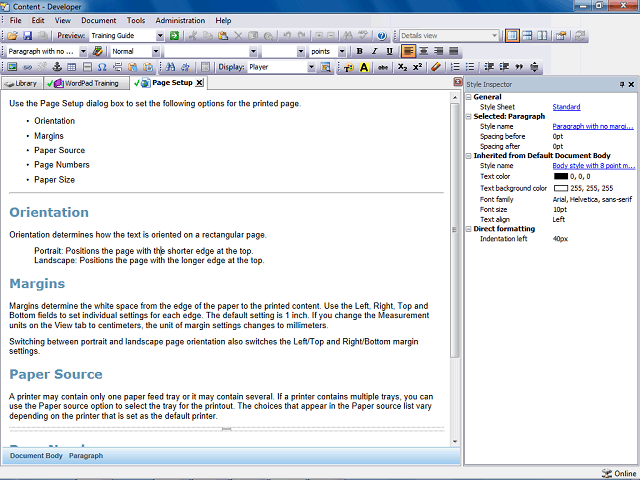
Task: Create a numbered list
Action: tap(455, 67)
